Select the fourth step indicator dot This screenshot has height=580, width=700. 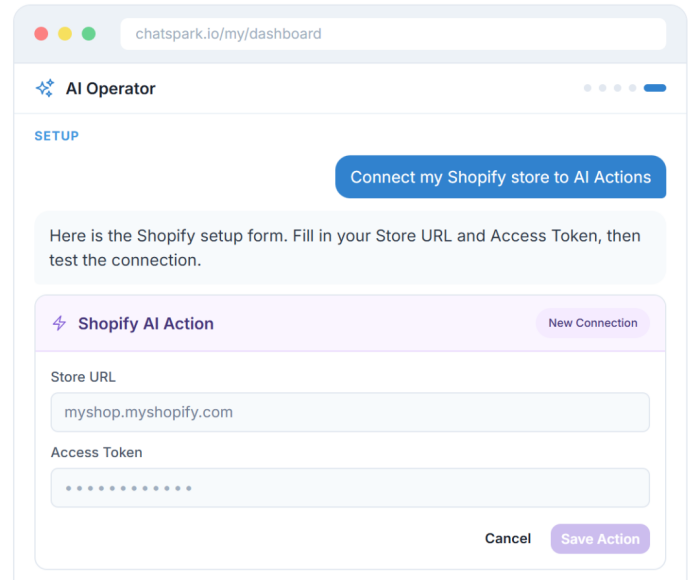tap(633, 88)
